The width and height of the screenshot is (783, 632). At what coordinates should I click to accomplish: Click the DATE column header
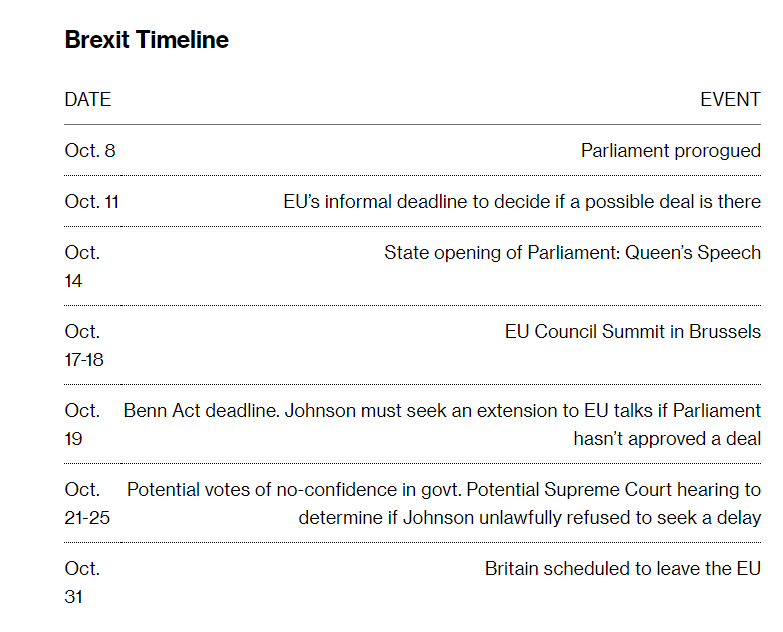[x=87, y=100]
